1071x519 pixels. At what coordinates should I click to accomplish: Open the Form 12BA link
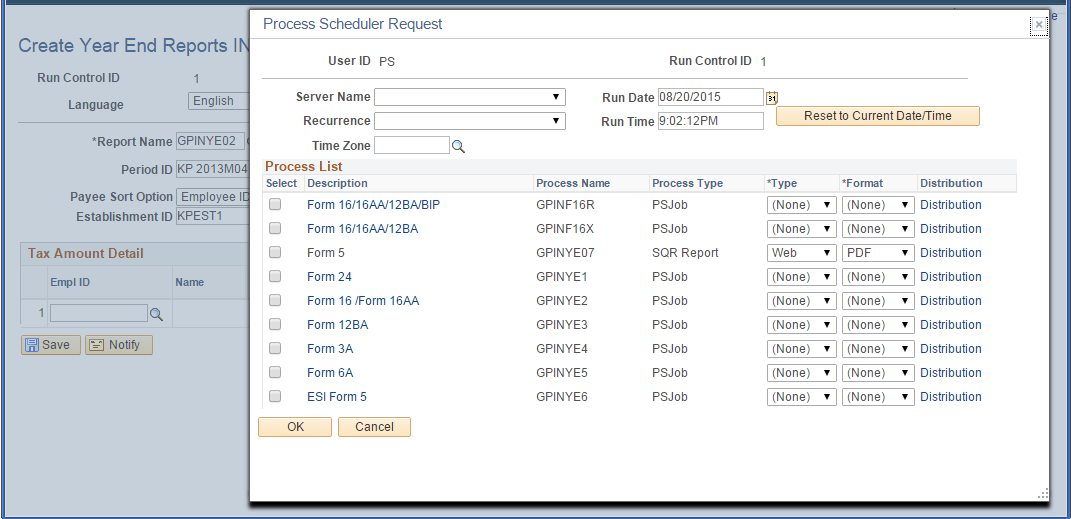[337, 324]
